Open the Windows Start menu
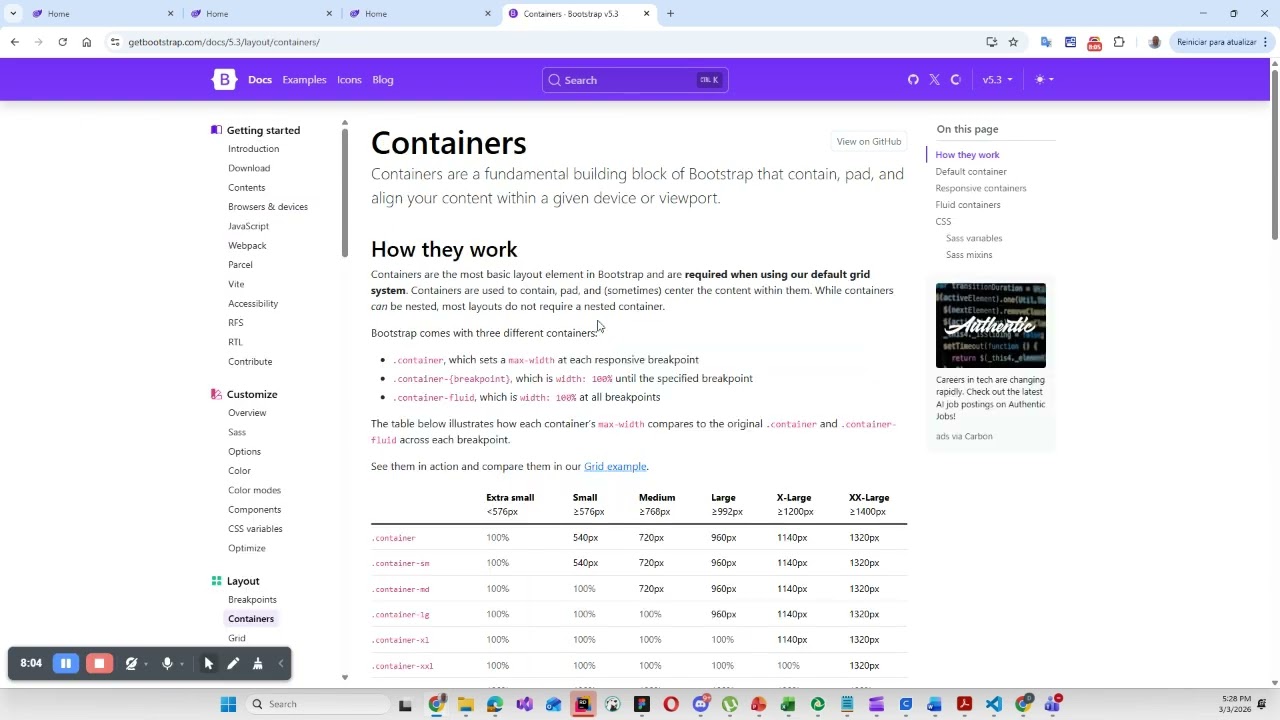Screen dimensions: 1280x720 point(228,705)
